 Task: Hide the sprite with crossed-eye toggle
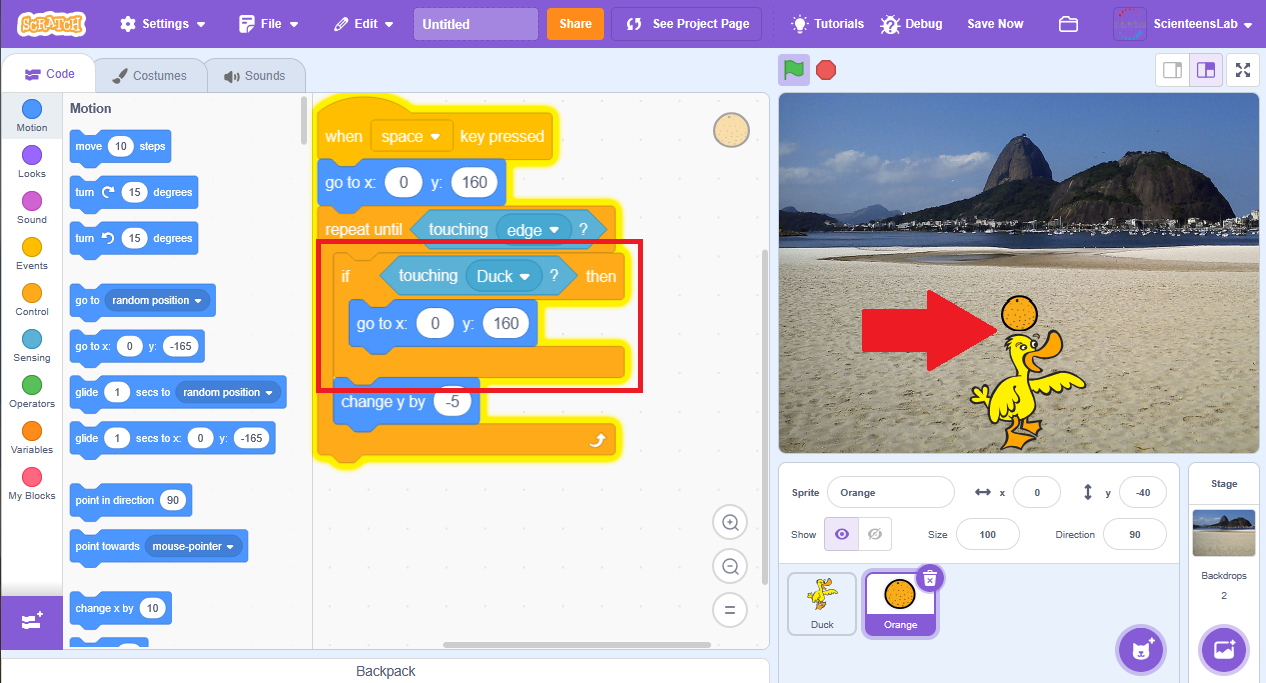874,534
